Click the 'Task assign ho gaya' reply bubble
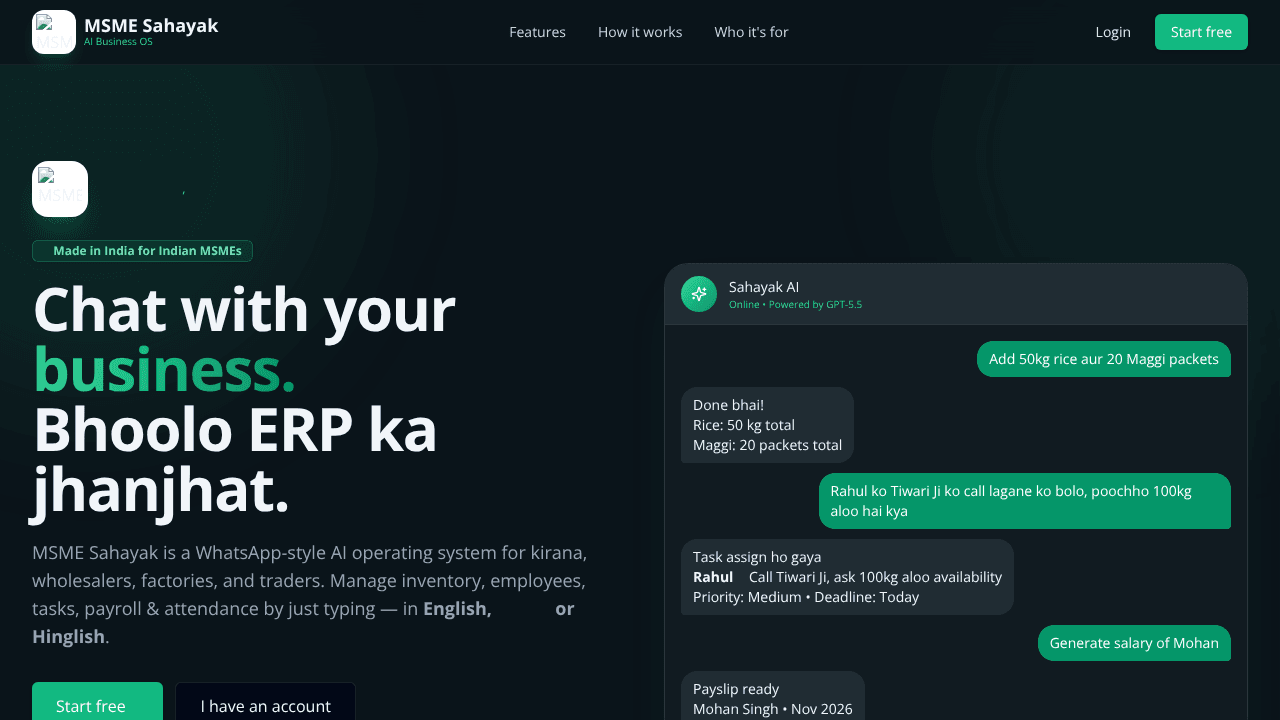Screen dimensions: 1280x720 (x=847, y=577)
